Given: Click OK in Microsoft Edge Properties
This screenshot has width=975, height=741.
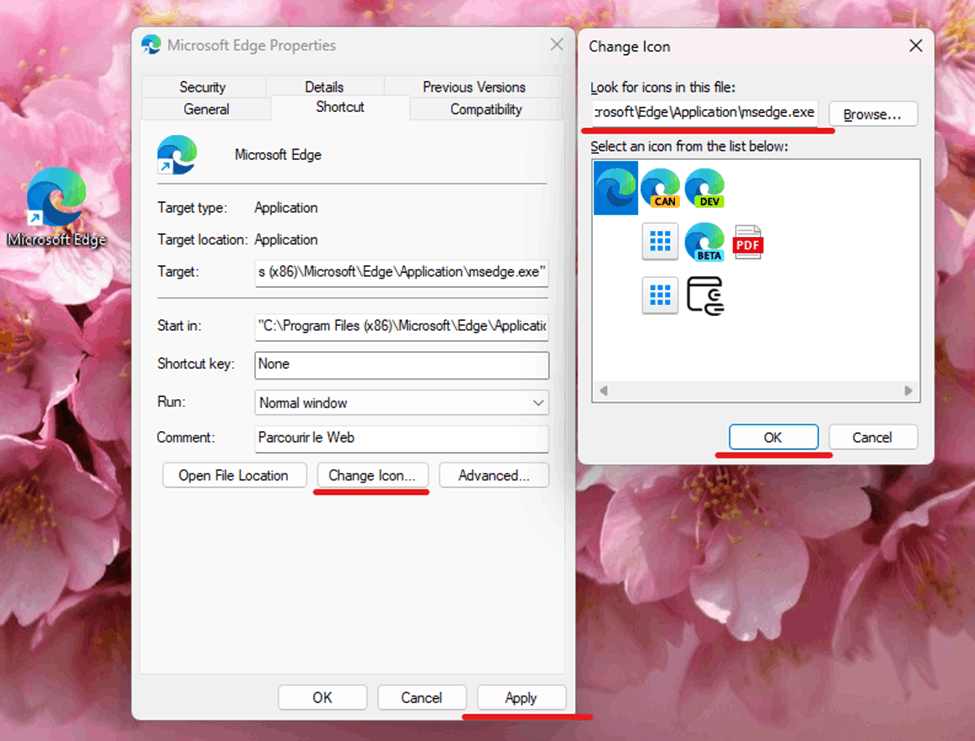Looking at the screenshot, I should (322, 697).
